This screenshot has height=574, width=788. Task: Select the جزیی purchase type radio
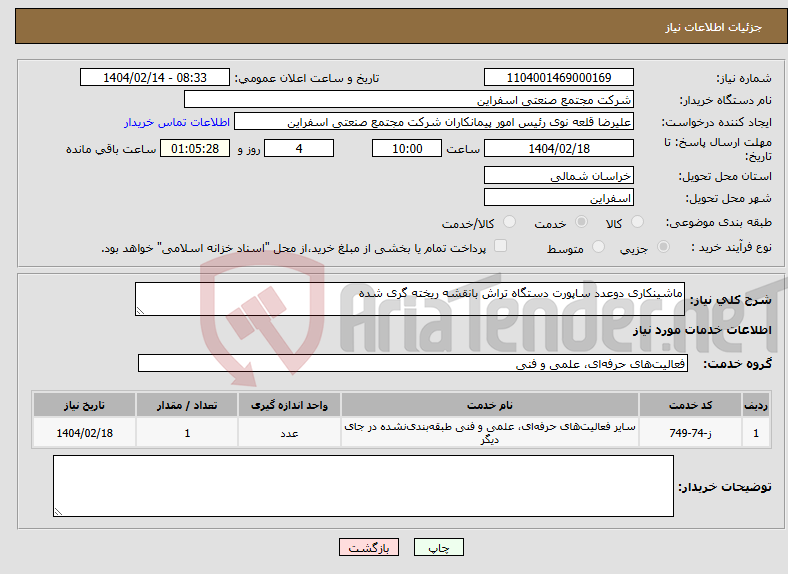663,246
